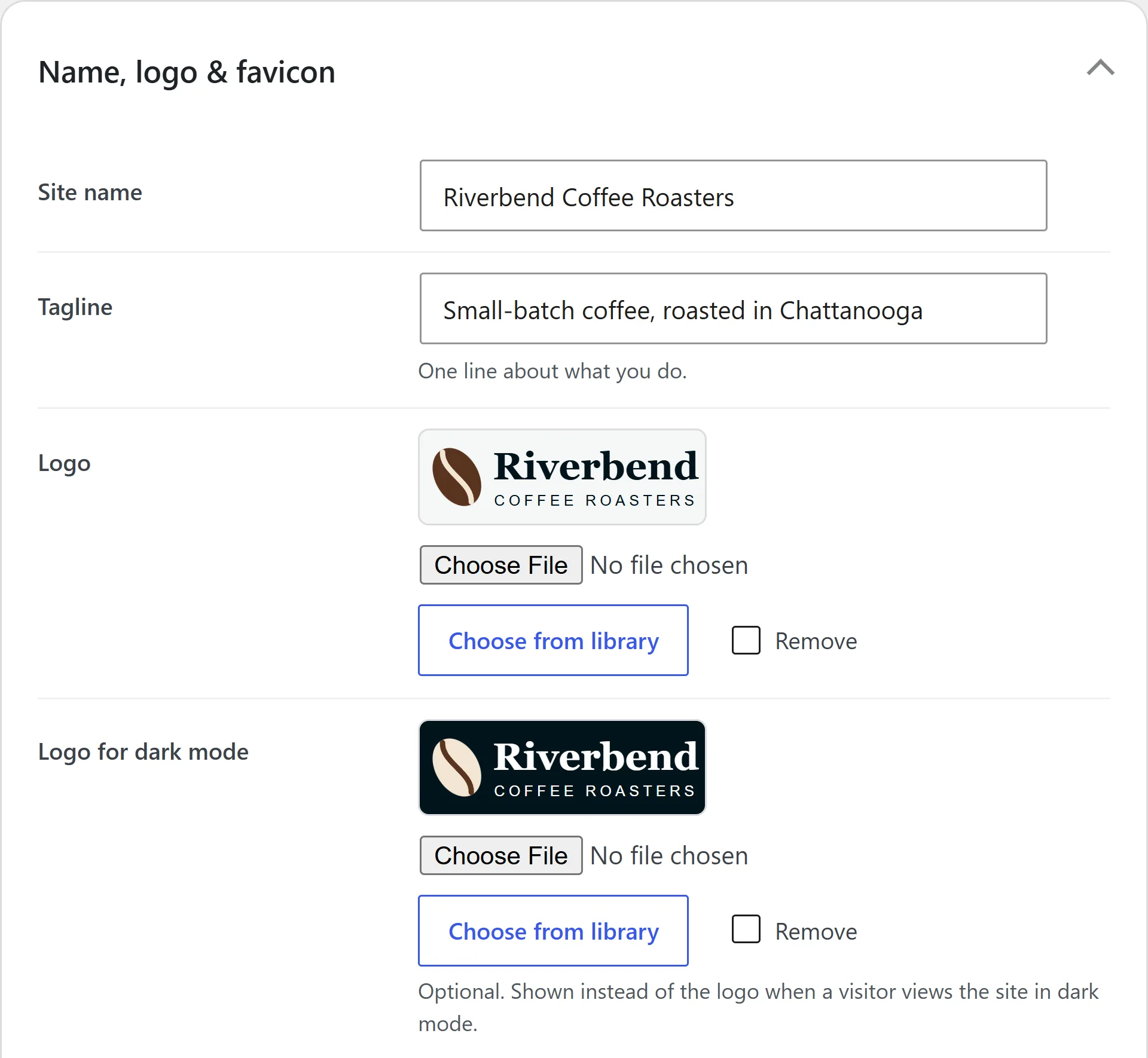
Task: Choose File for the dark mode logo
Action: pos(501,855)
